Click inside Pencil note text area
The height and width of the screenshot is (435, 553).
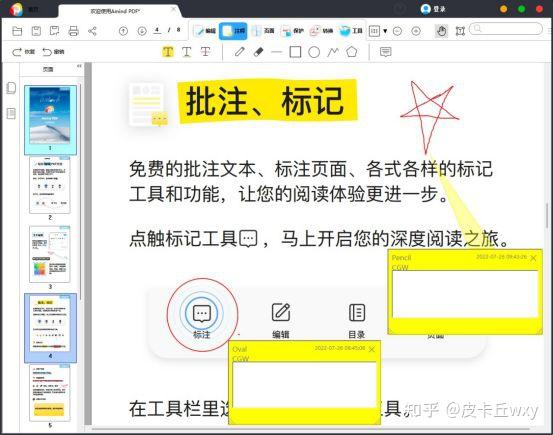pos(465,295)
